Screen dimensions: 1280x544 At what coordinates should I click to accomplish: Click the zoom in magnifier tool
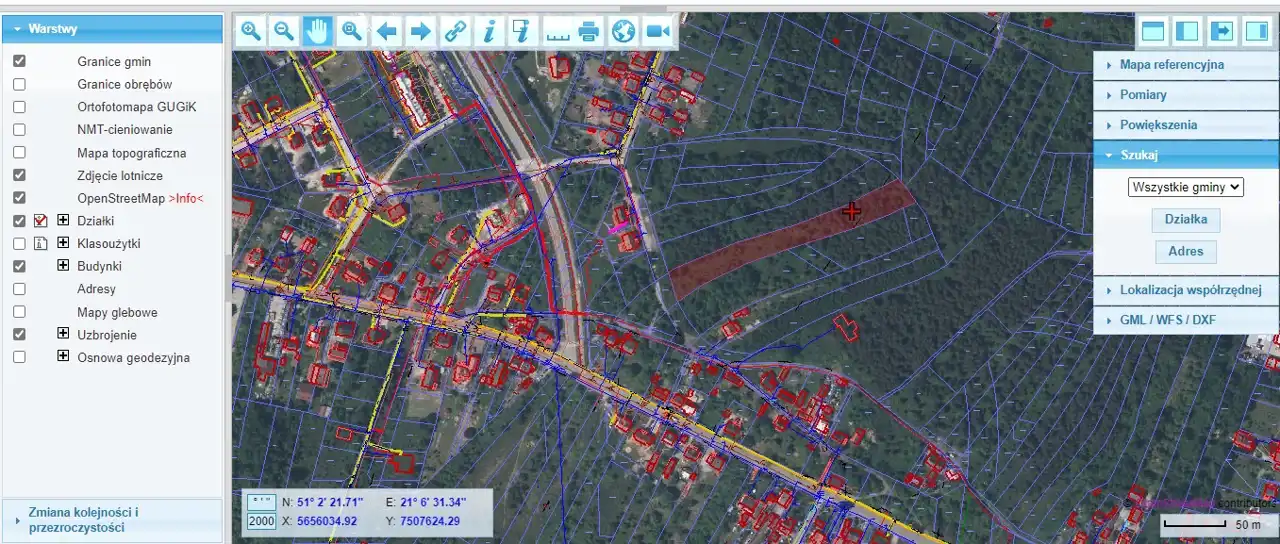[251, 31]
